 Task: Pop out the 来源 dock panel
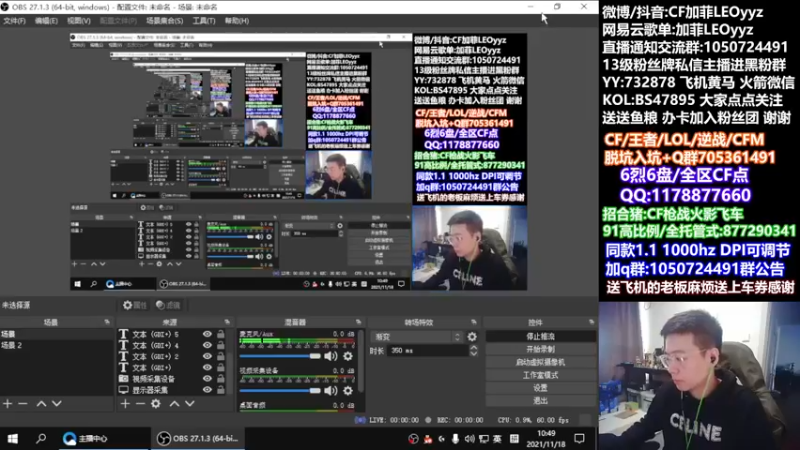tap(227, 322)
